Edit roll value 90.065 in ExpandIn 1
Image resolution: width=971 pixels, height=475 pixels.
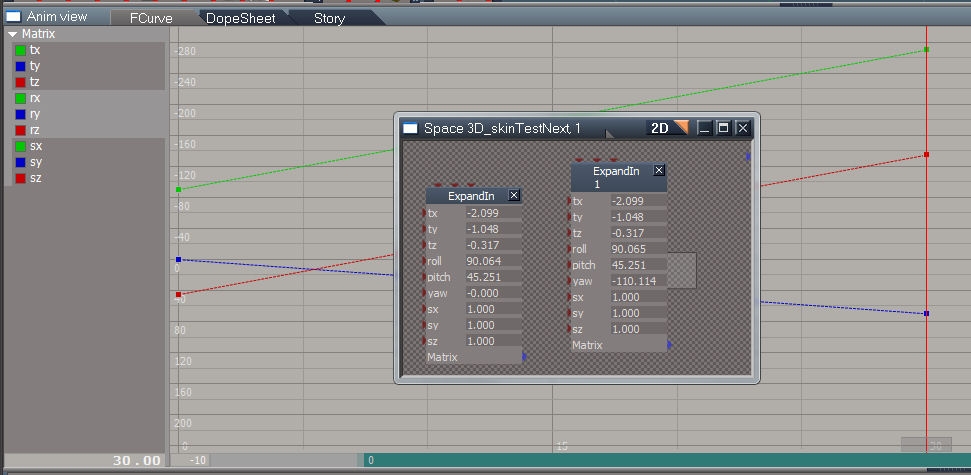638,249
